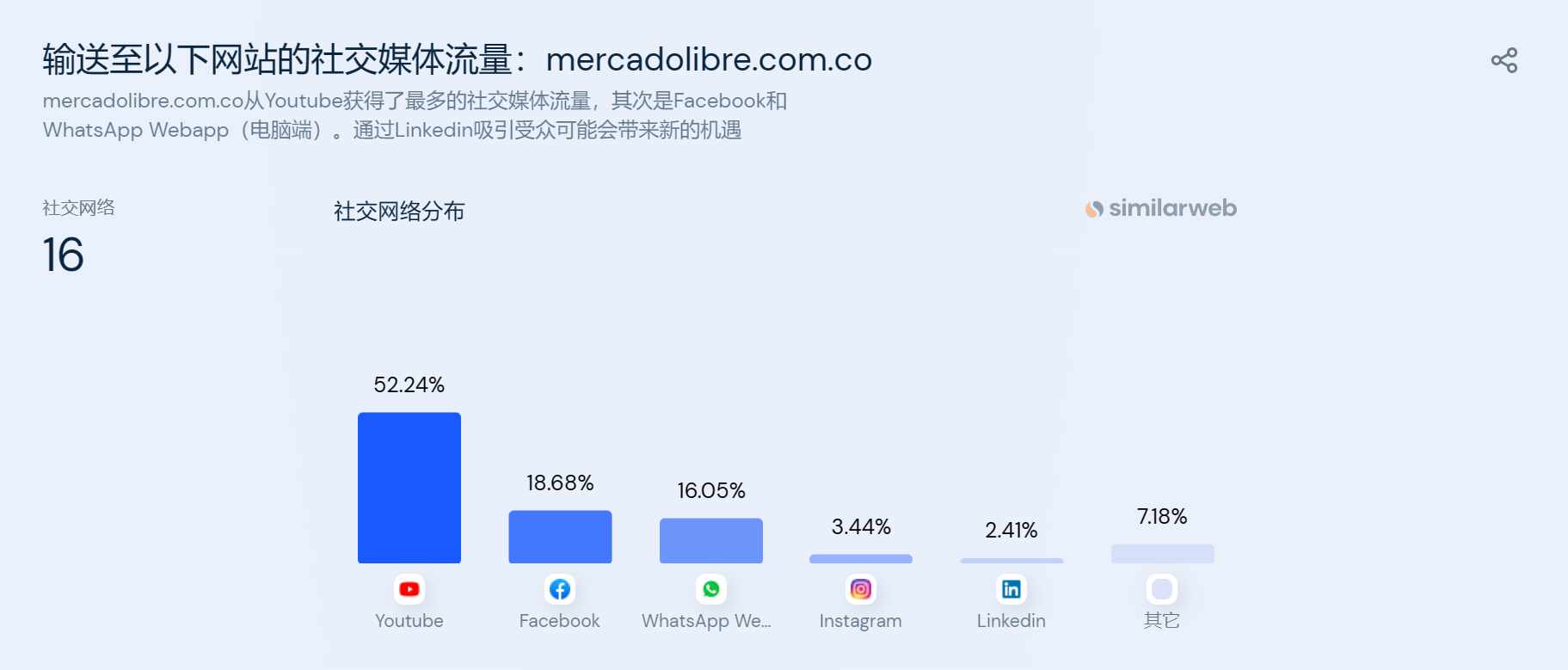
Task: Click the Linkedin 2.41% bar
Action: [x=1012, y=561]
